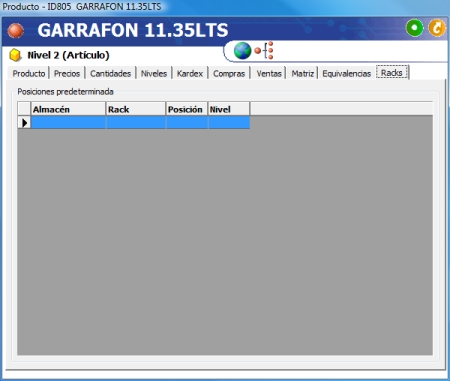Select the Niveles tab
The height and width of the screenshot is (381, 450).
tap(154, 73)
